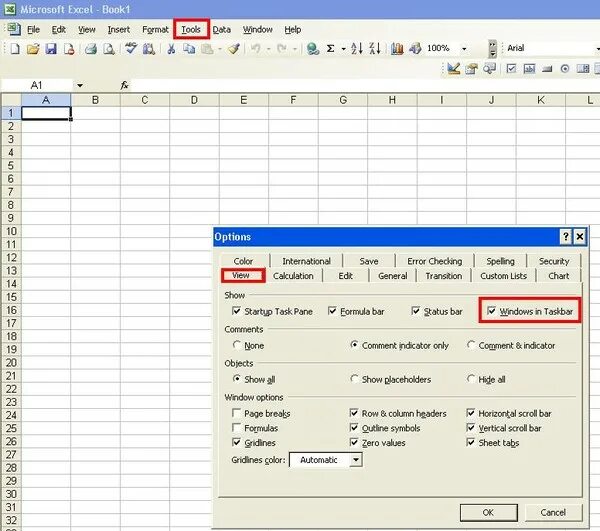Click the Options dialog help button
The height and width of the screenshot is (531, 600).
click(566, 237)
